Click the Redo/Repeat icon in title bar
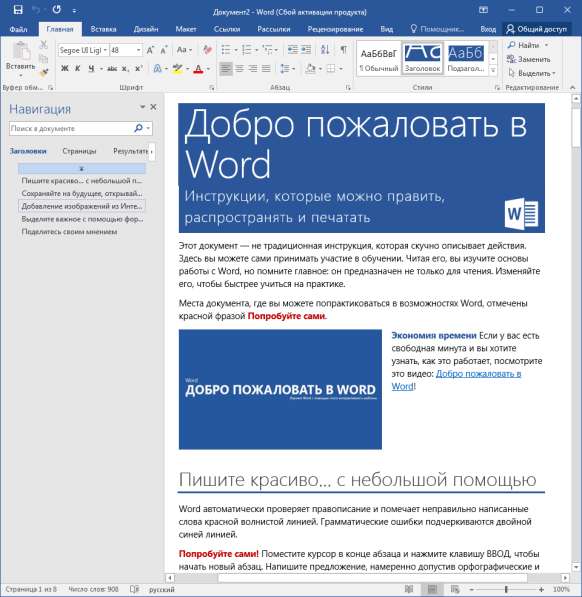582x597 pixels. tap(57, 10)
